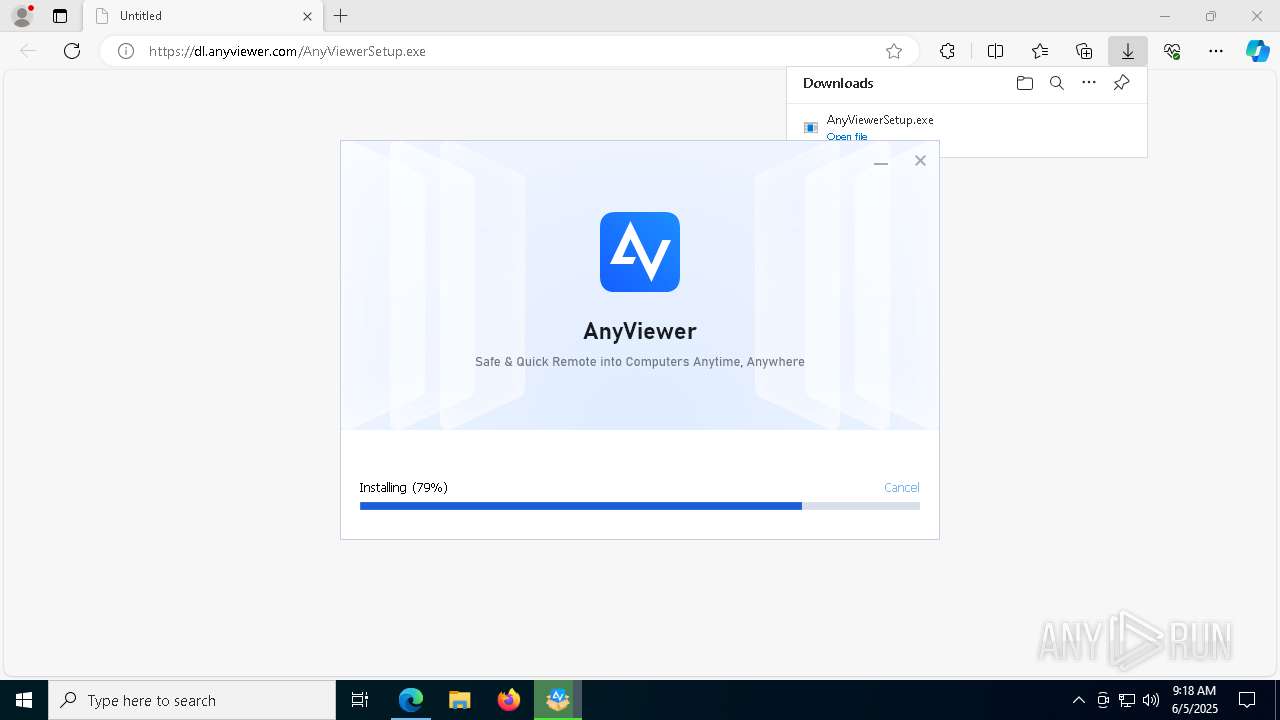
Task: Refresh the current page
Action: 72,51
